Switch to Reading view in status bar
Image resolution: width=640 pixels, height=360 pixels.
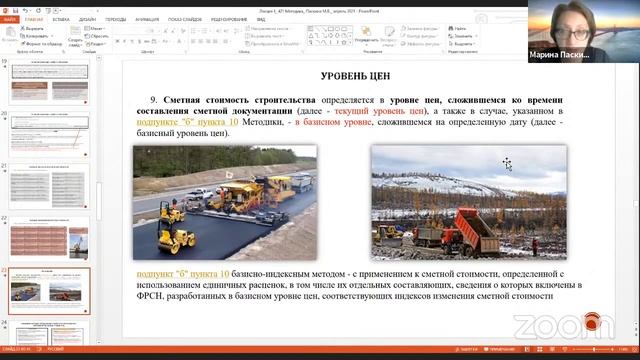[552, 349]
